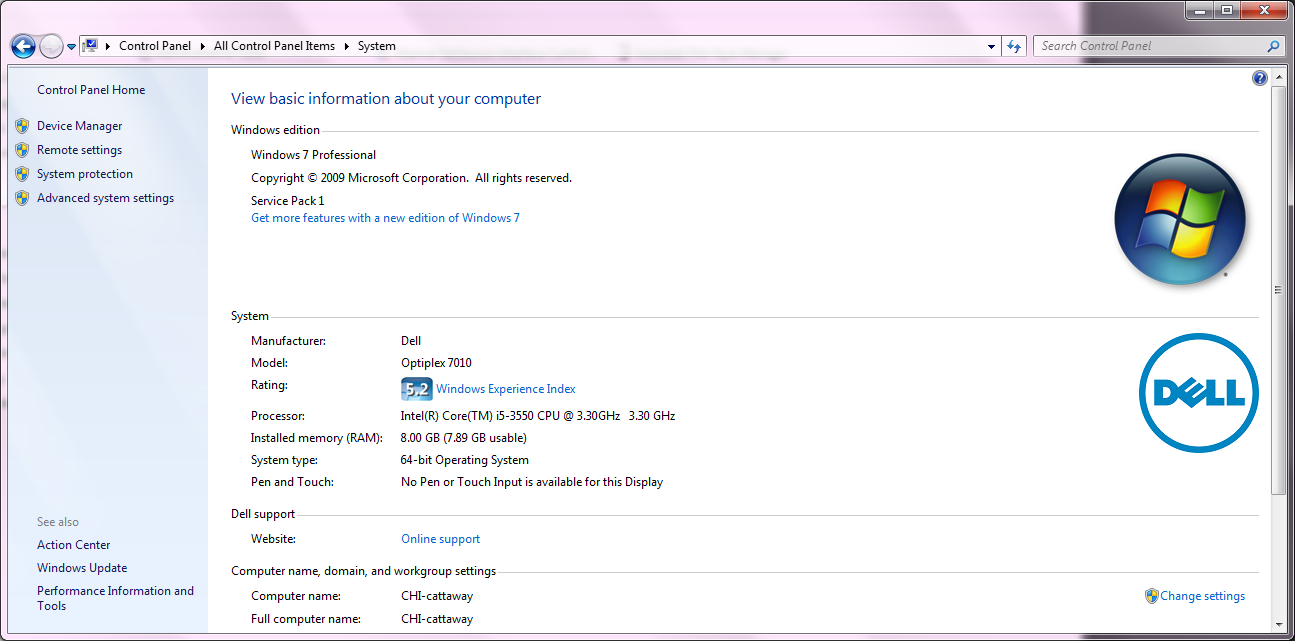Image resolution: width=1295 pixels, height=641 pixels.
Task: Click the Computer name value CHI-cattaway
Action: coord(437,596)
